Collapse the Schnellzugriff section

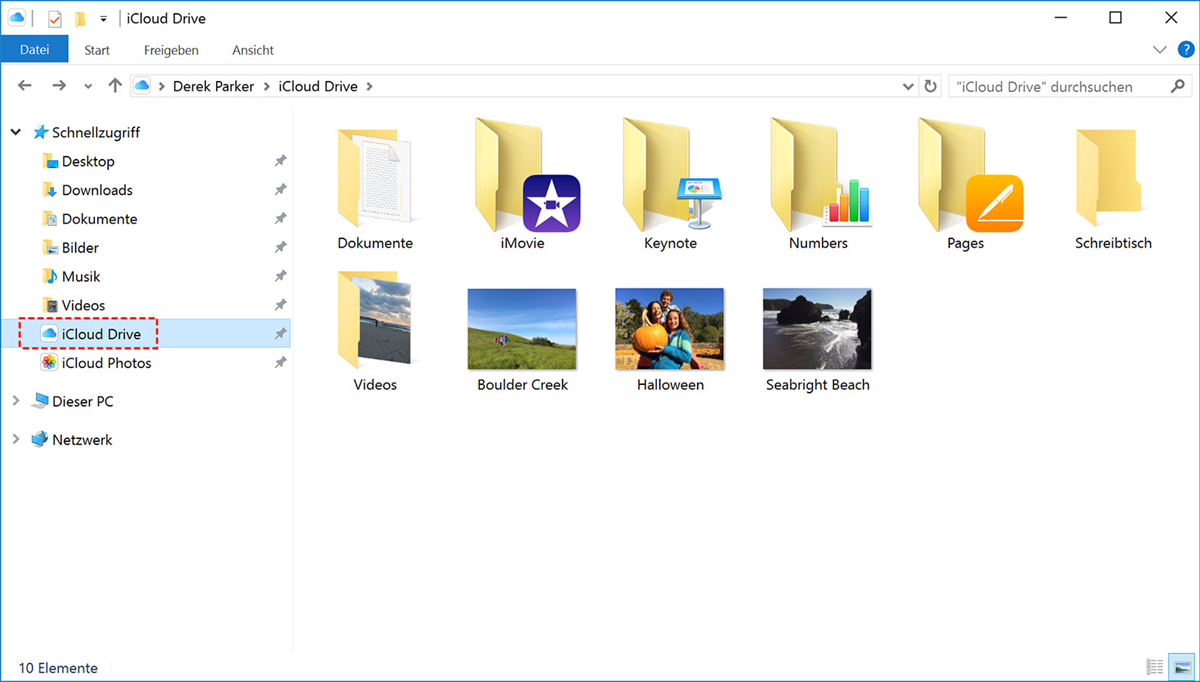pyautogui.click(x=16, y=132)
